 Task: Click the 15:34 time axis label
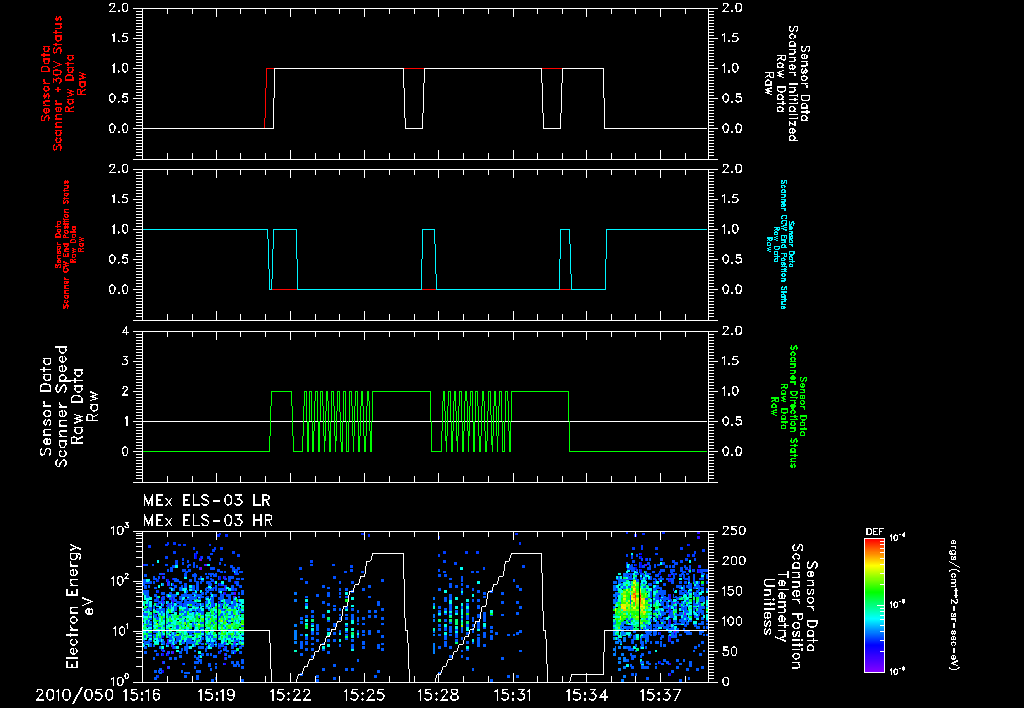point(586,695)
